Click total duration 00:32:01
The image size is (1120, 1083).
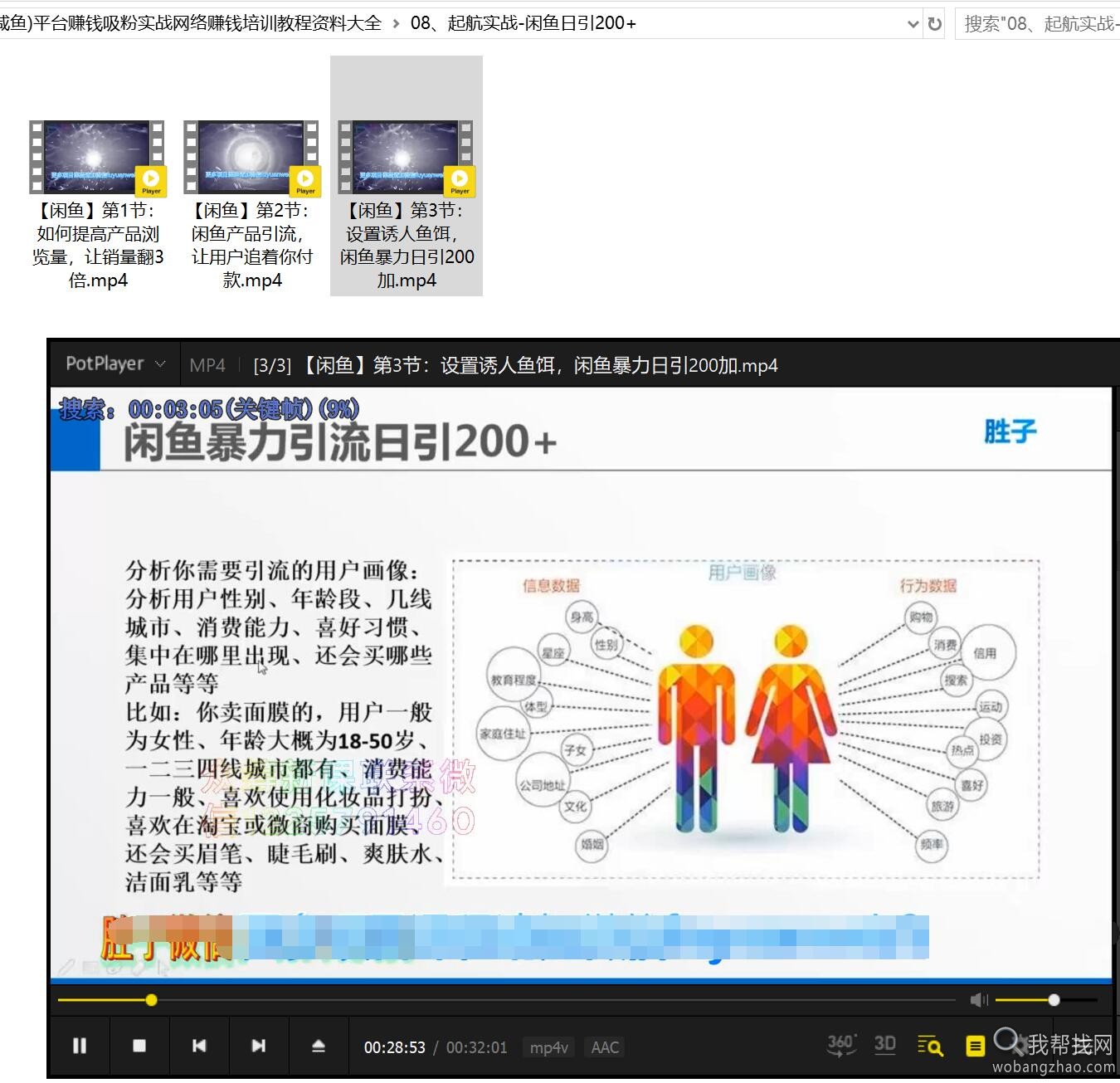pyautogui.click(x=476, y=1047)
